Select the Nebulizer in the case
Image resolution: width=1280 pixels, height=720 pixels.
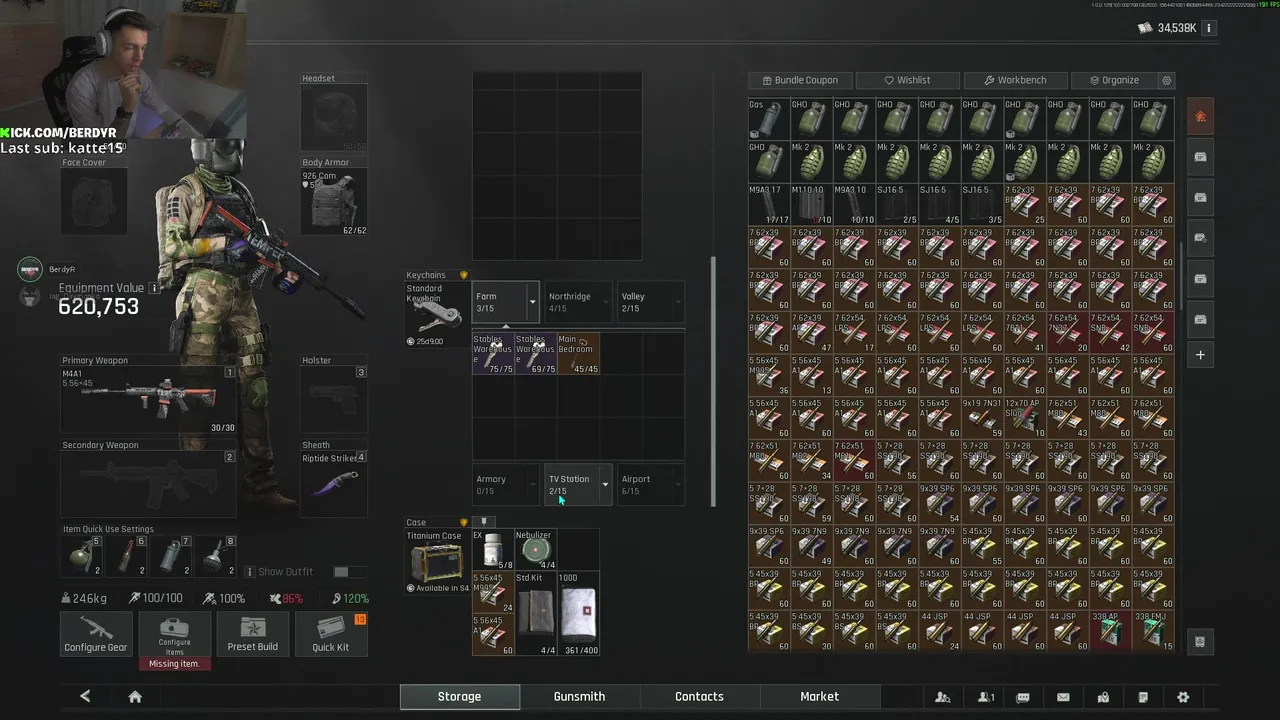[535, 550]
